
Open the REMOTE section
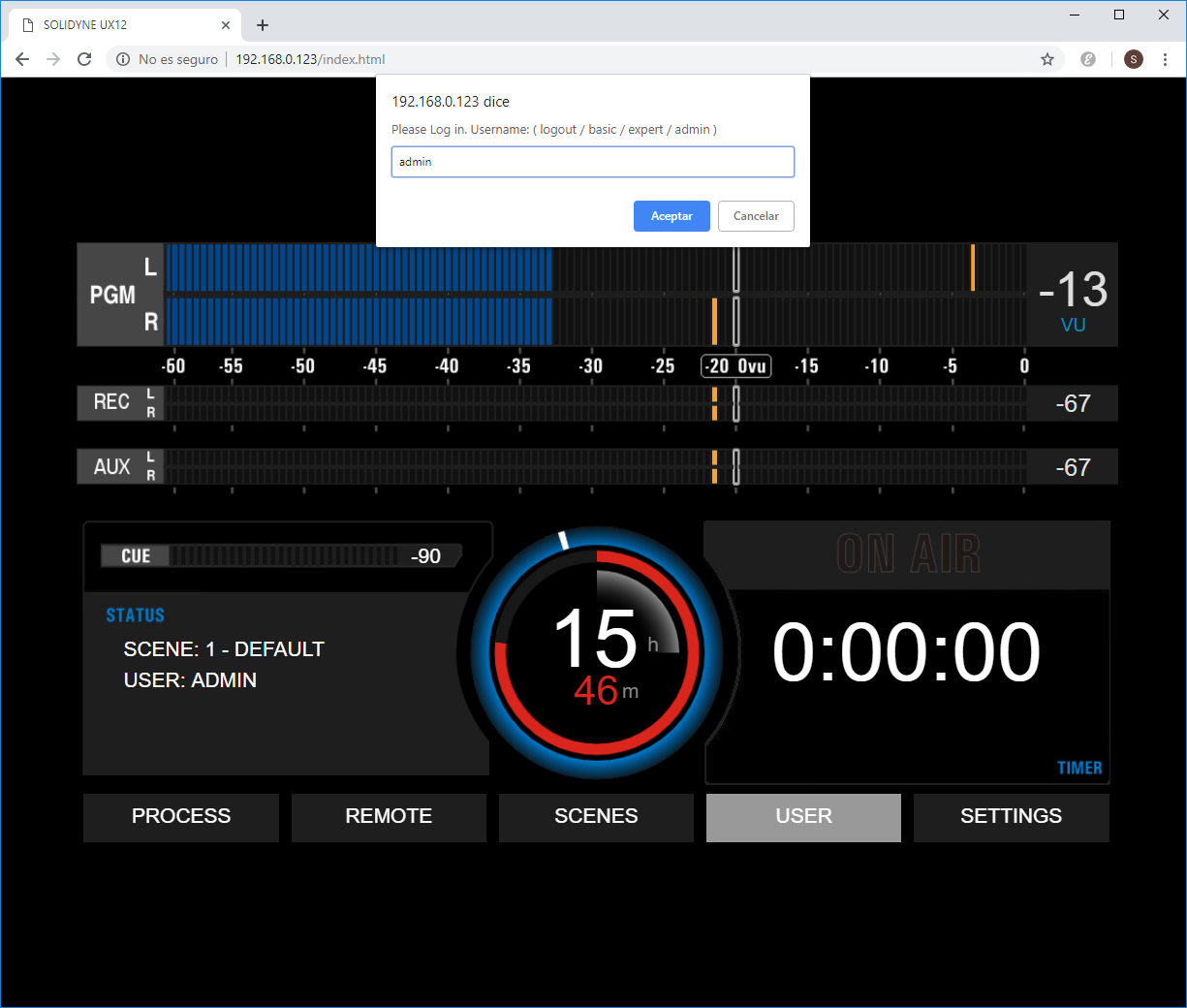coord(389,817)
